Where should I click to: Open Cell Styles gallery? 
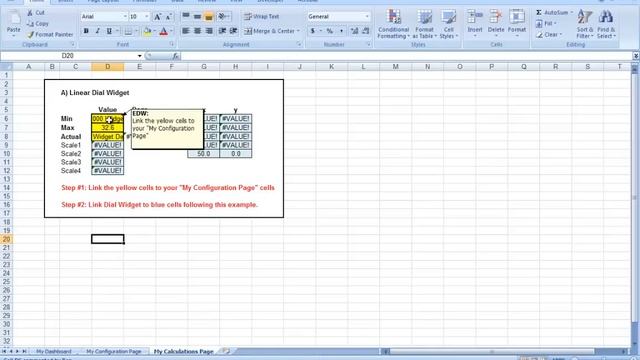[449, 24]
